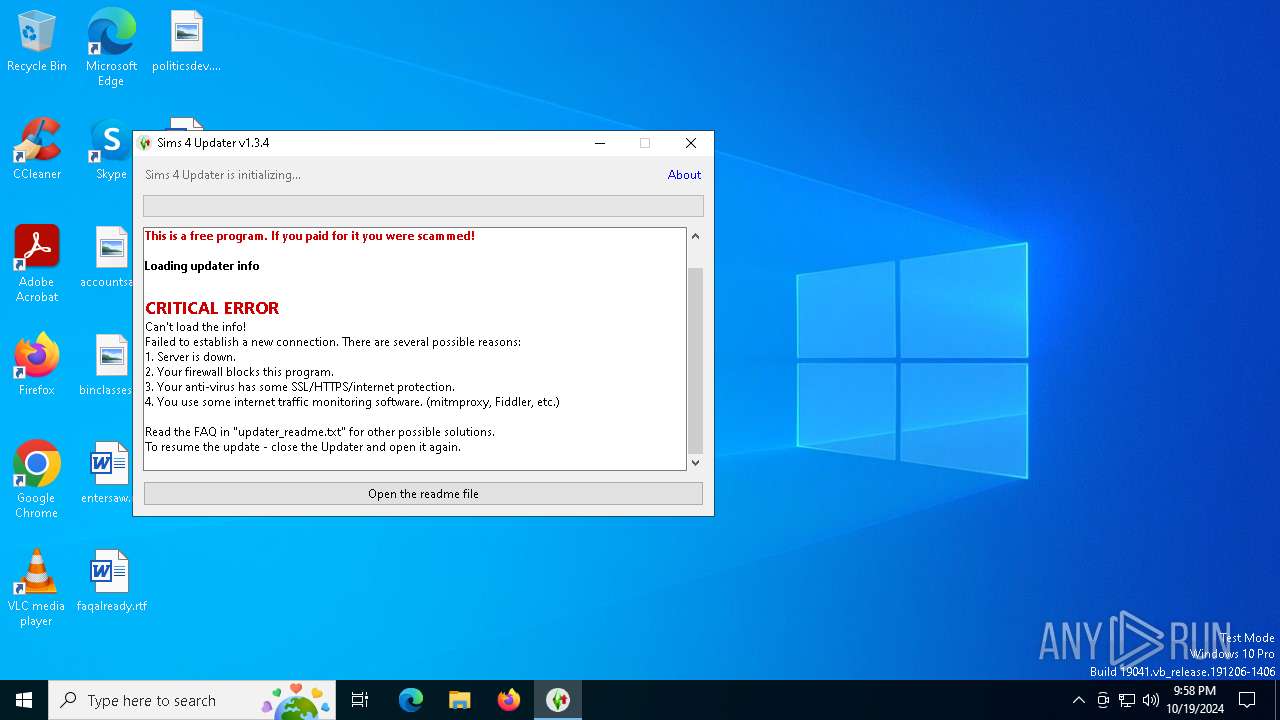Select the Microsoft Edge desktop shortcut
Screen dimensions: 1280x720
pyautogui.click(x=111, y=47)
